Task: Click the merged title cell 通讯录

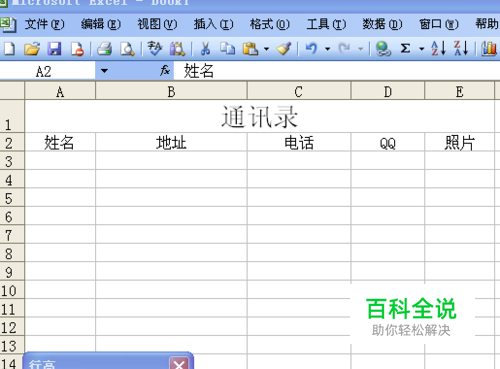Action: pos(259,116)
